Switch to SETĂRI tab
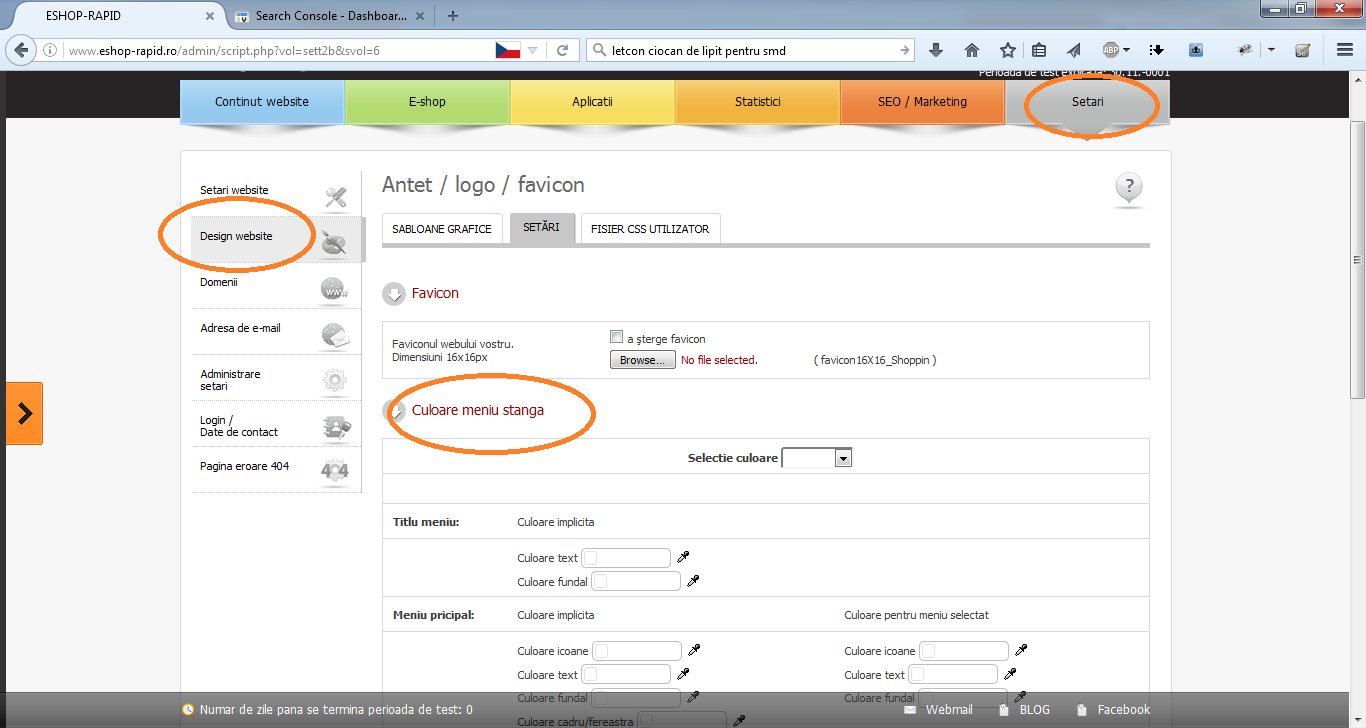Screen dimensions: 1366x728 click(x=542, y=227)
